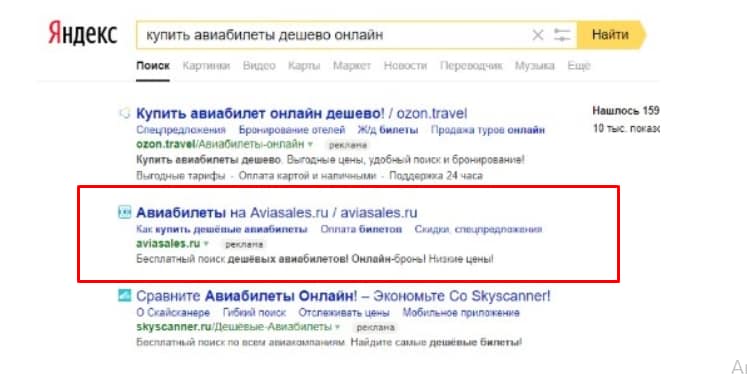The height and width of the screenshot is (378, 747).
Task: Click the Поддержка 24 часа text
Action: pos(436,176)
